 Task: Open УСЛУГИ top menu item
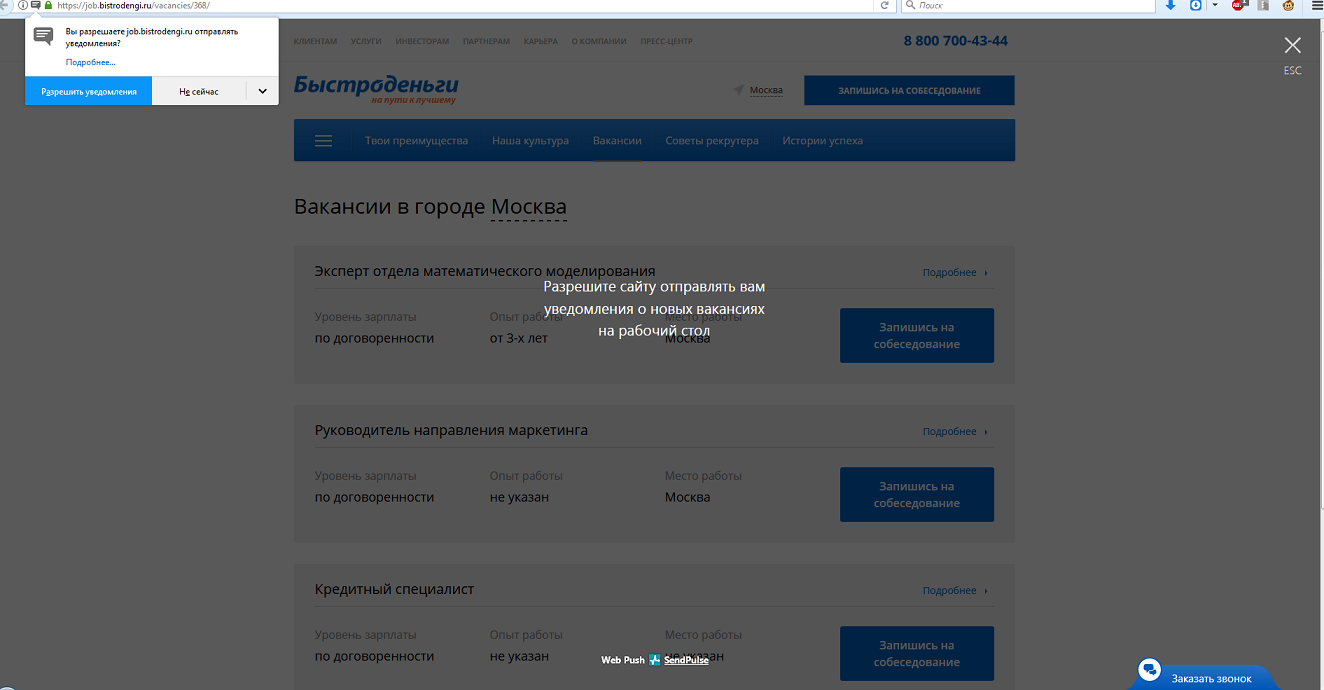point(367,41)
